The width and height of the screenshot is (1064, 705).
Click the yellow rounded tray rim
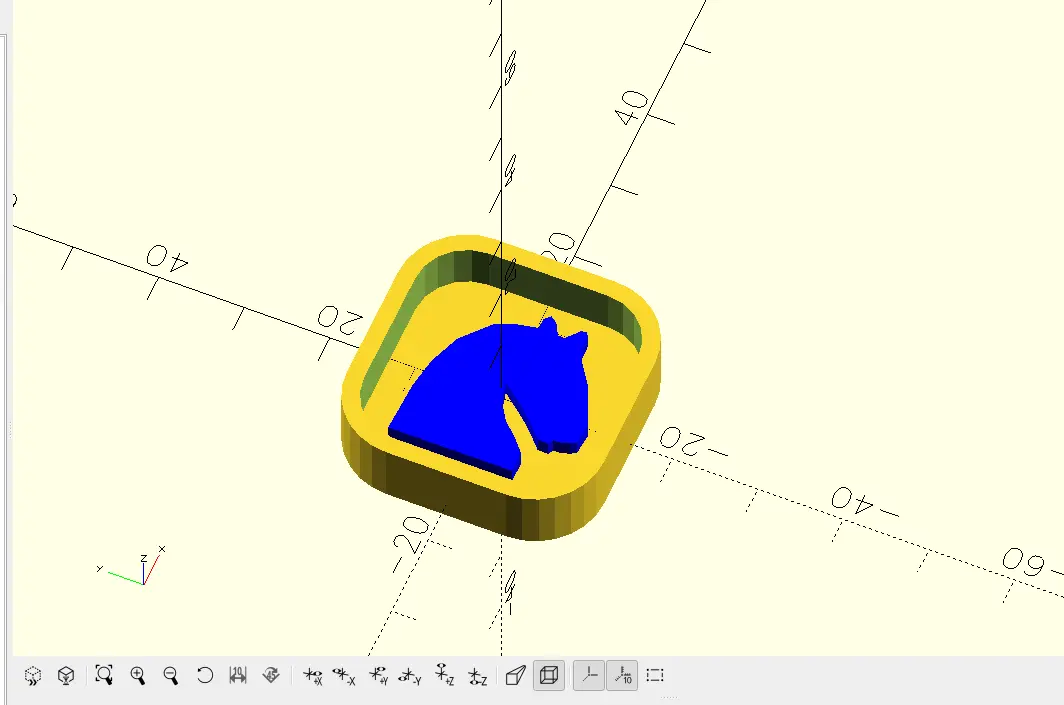coord(502,387)
